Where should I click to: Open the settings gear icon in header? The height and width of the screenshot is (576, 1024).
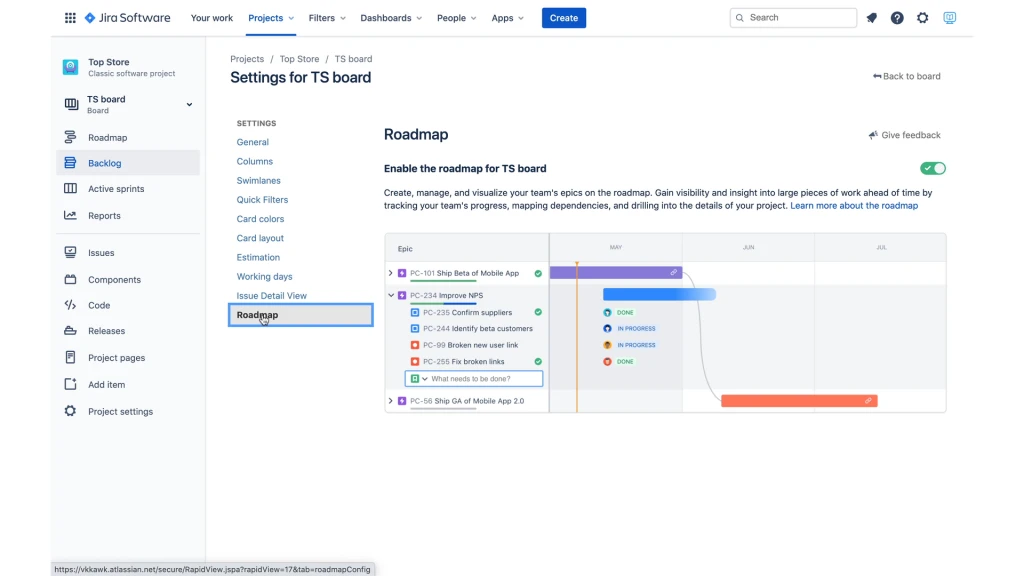coord(922,18)
